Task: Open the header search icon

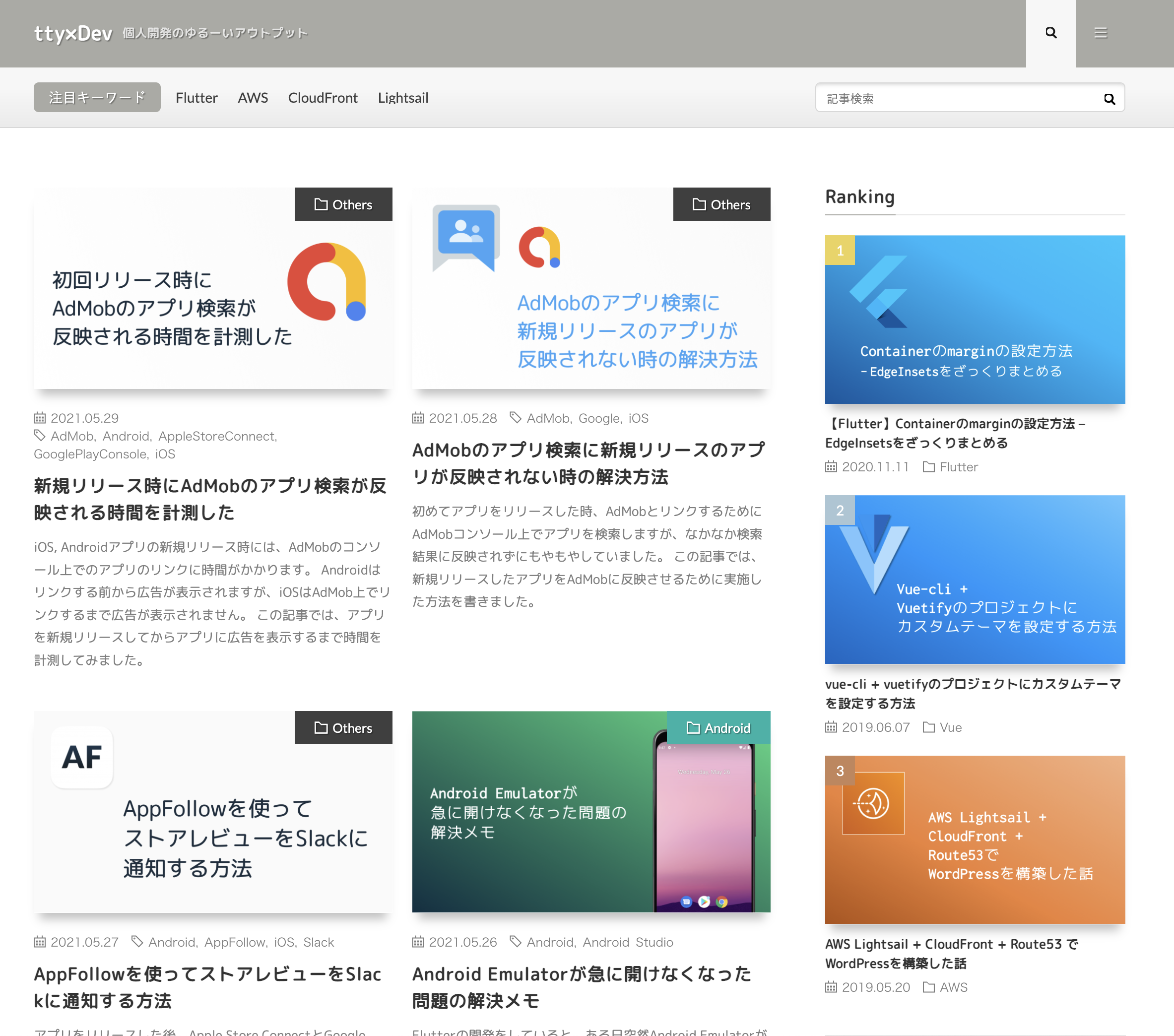Action: pyautogui.click(x=1050, y=33)
